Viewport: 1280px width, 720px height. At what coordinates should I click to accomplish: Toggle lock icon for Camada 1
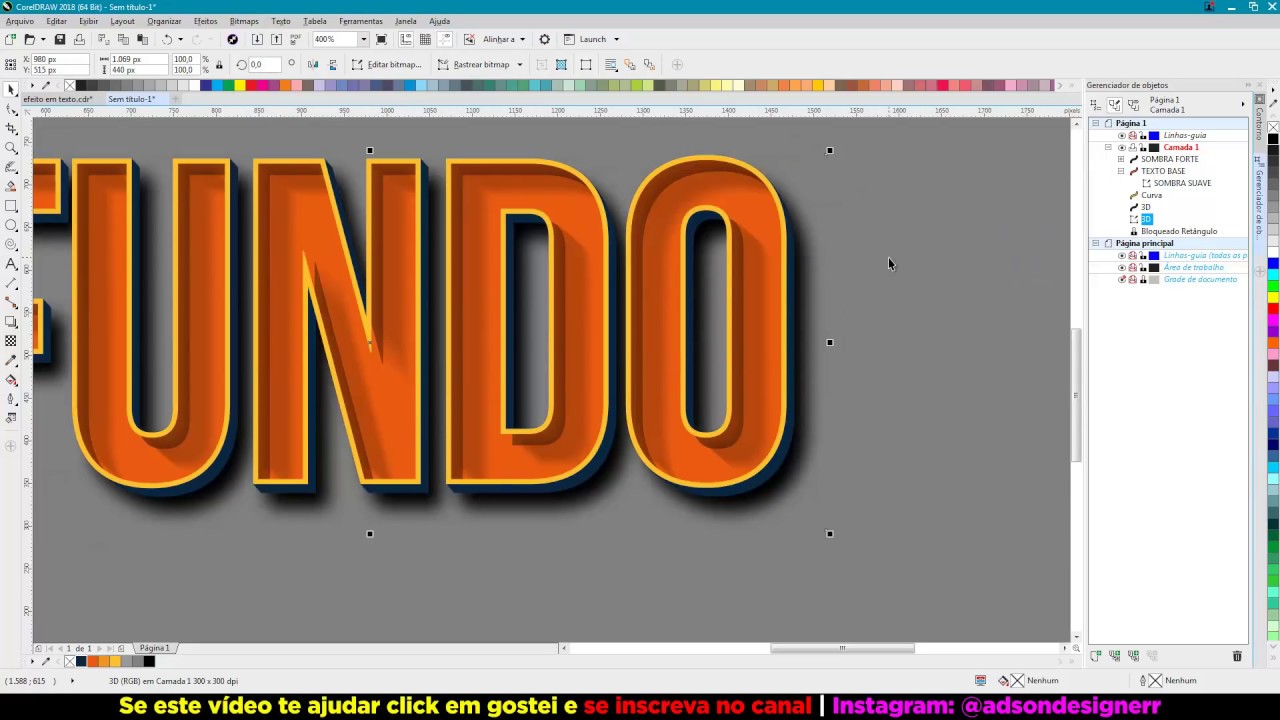click(x=1142, y=147)
